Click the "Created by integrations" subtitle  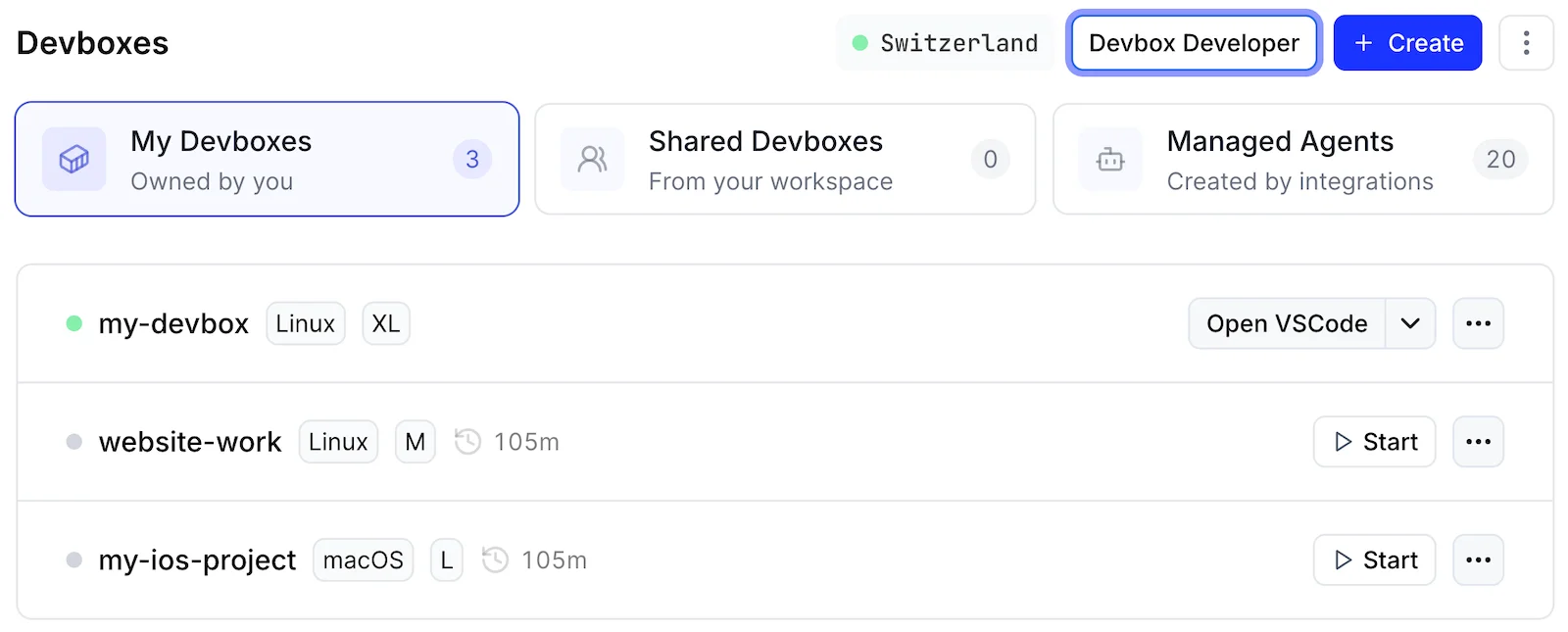(x=1299, y=182)
